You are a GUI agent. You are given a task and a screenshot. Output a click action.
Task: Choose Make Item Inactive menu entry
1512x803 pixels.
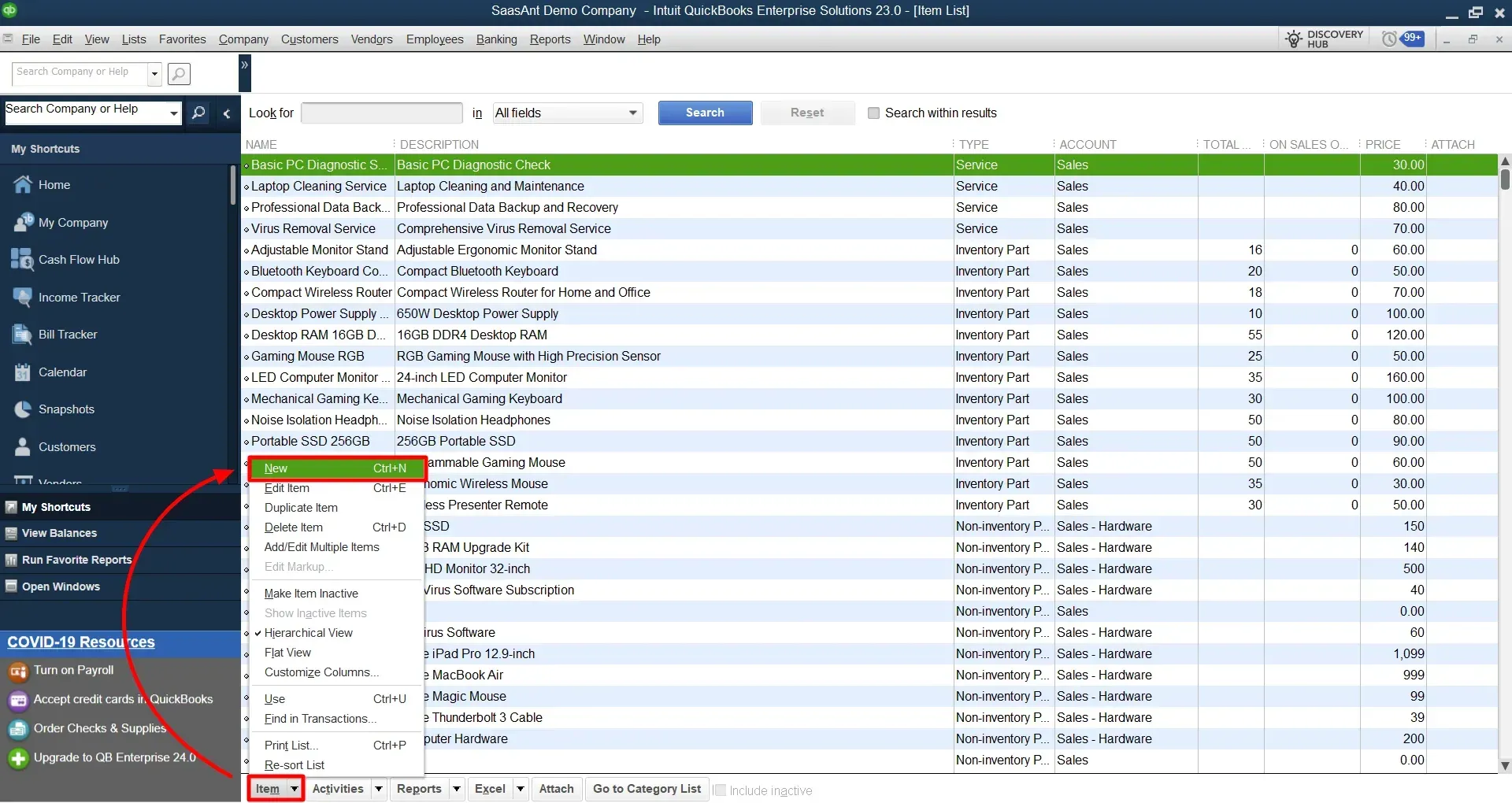coord(336,594)
